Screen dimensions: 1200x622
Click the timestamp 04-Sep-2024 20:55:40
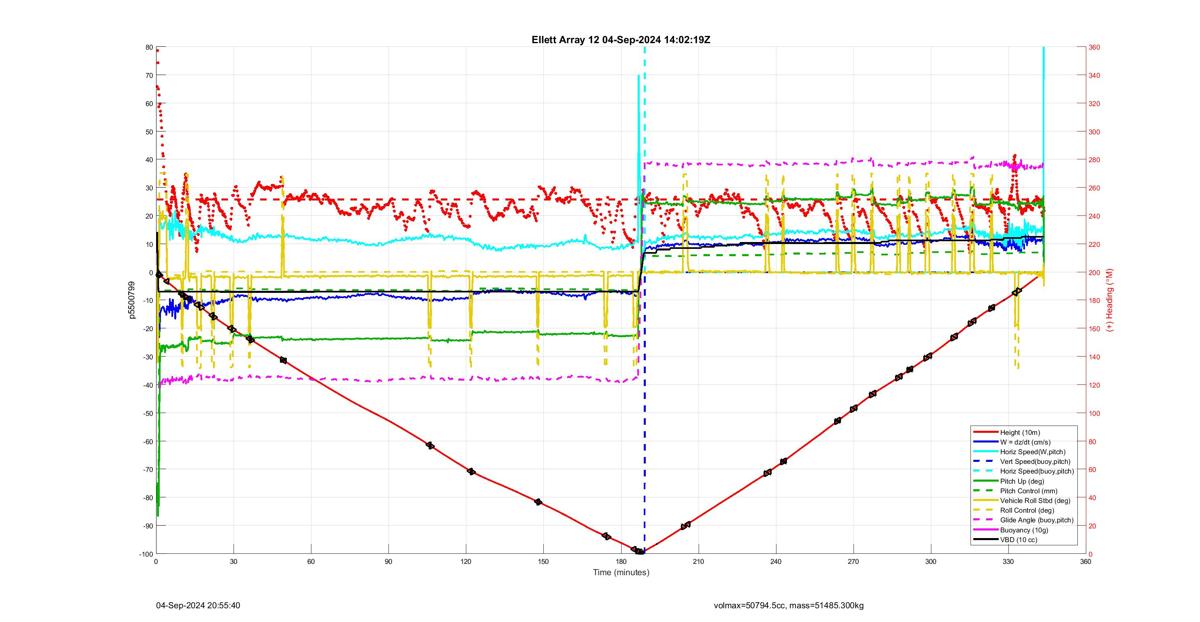pos(198,605)
